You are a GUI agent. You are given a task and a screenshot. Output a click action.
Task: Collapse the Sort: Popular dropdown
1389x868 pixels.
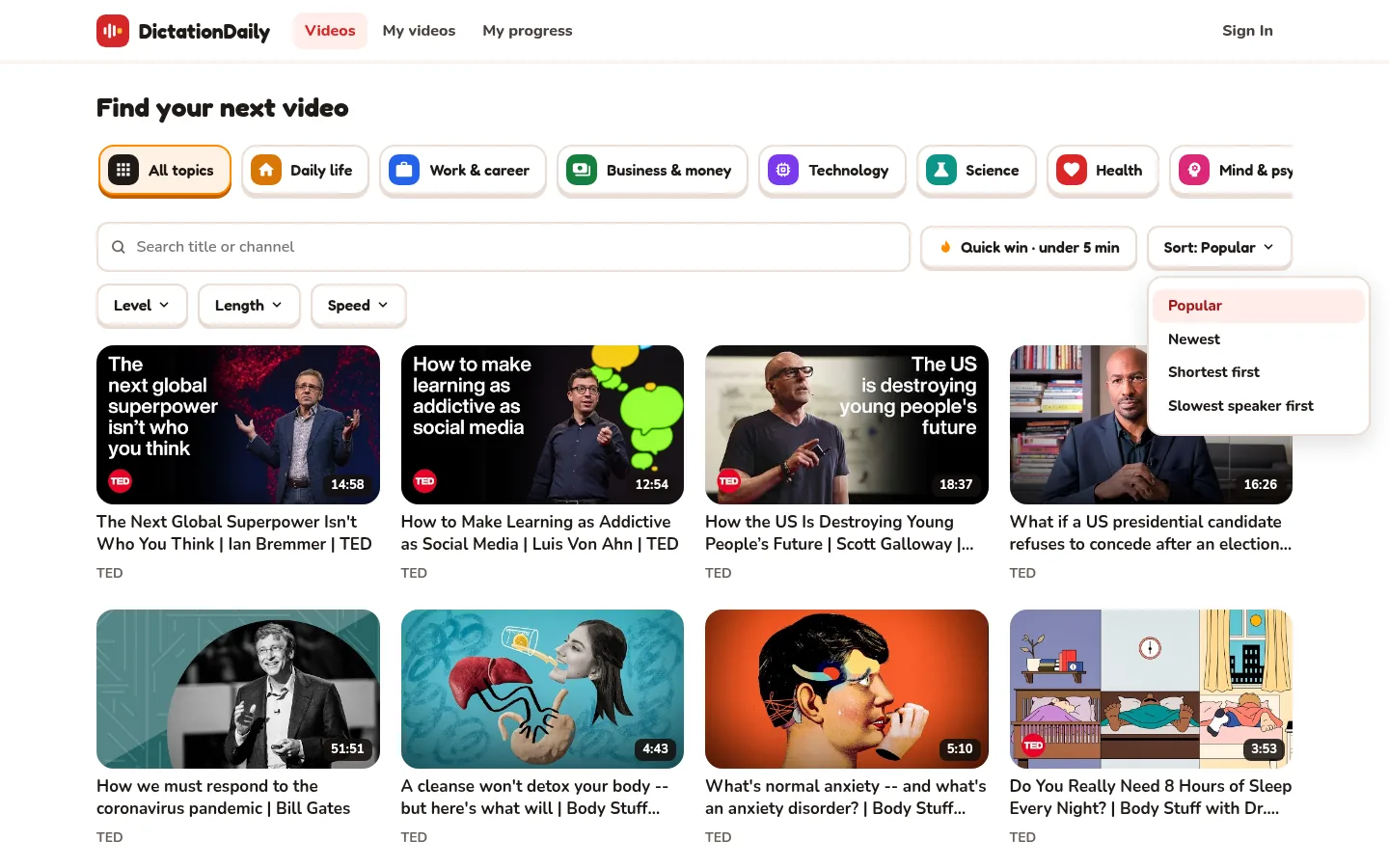click(x=1219, y=248)
